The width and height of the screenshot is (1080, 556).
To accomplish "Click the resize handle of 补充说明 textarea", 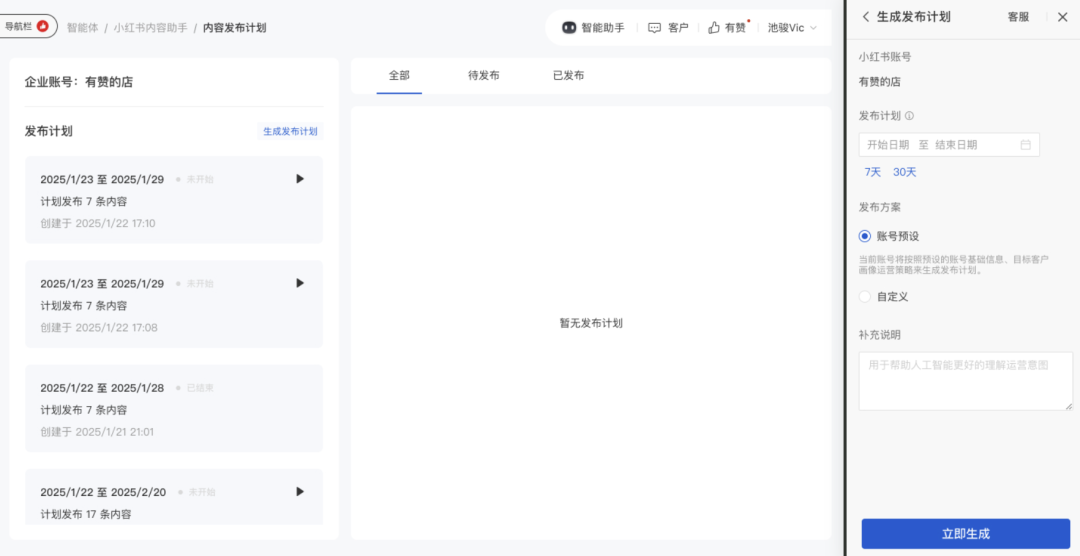I will coord(1069,406).
